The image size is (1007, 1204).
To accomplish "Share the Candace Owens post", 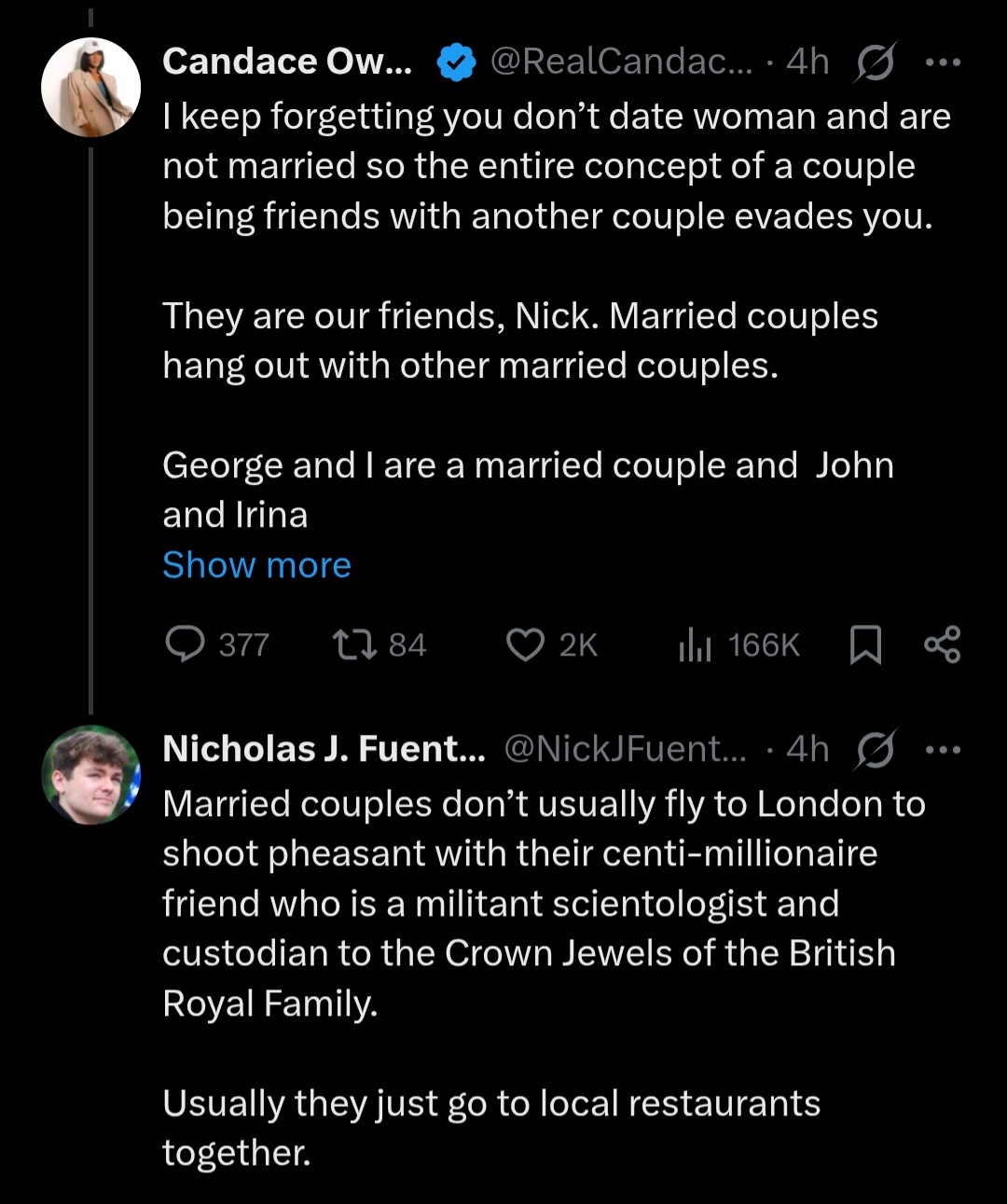I will 942,644.
